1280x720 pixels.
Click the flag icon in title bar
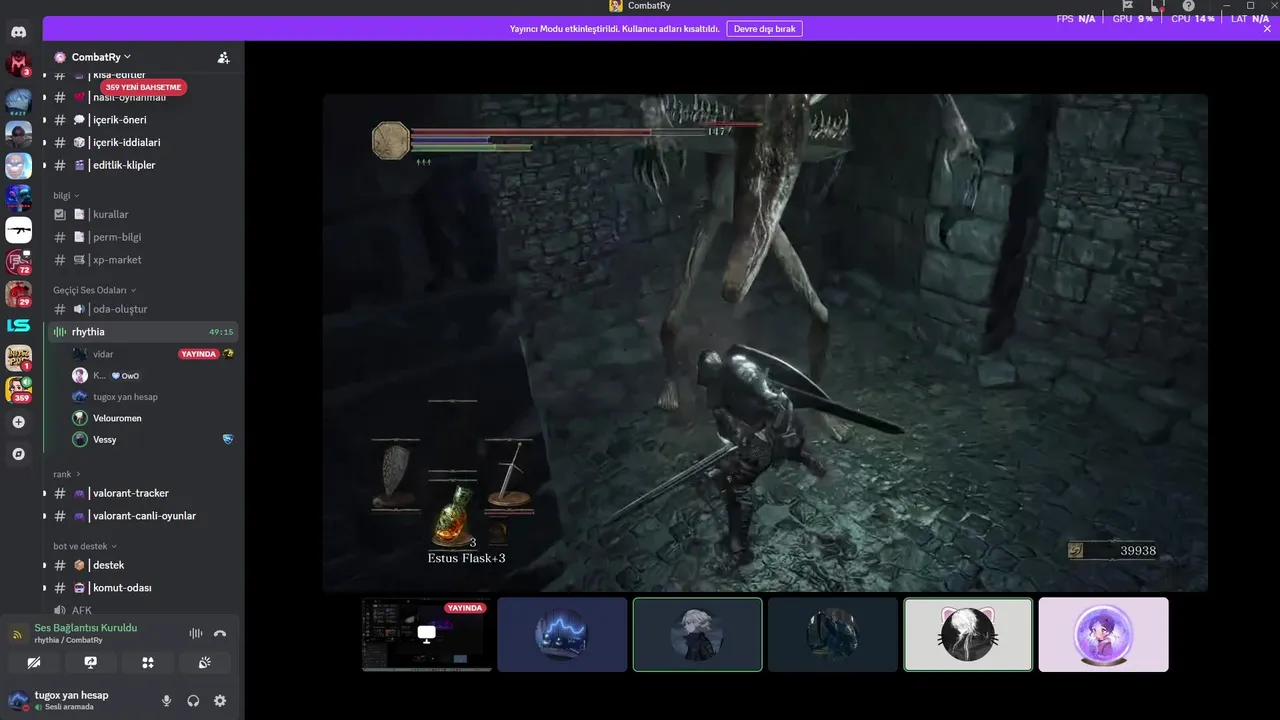(1127, 6)
